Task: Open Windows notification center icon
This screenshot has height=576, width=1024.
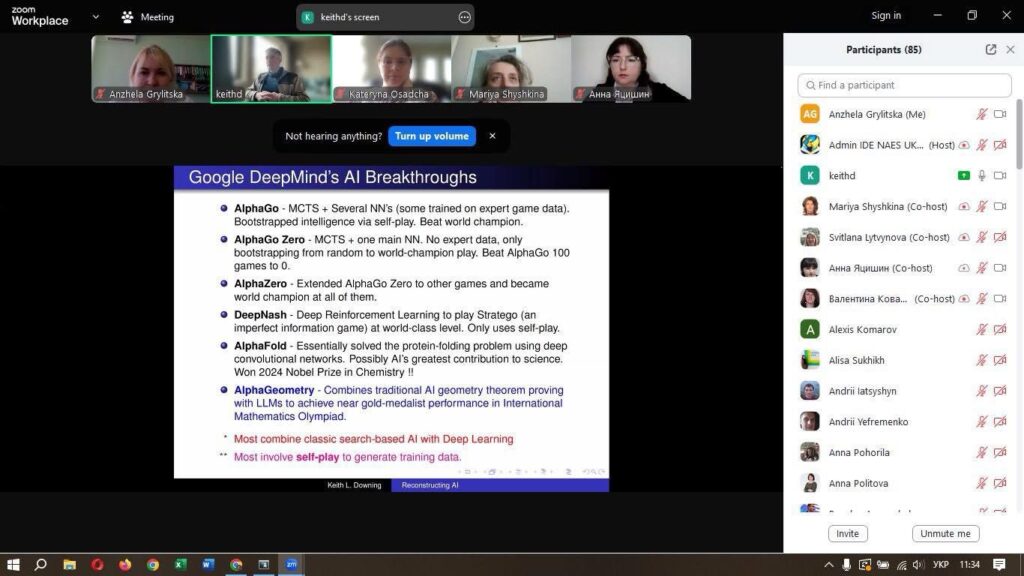Action: (999, 565)
